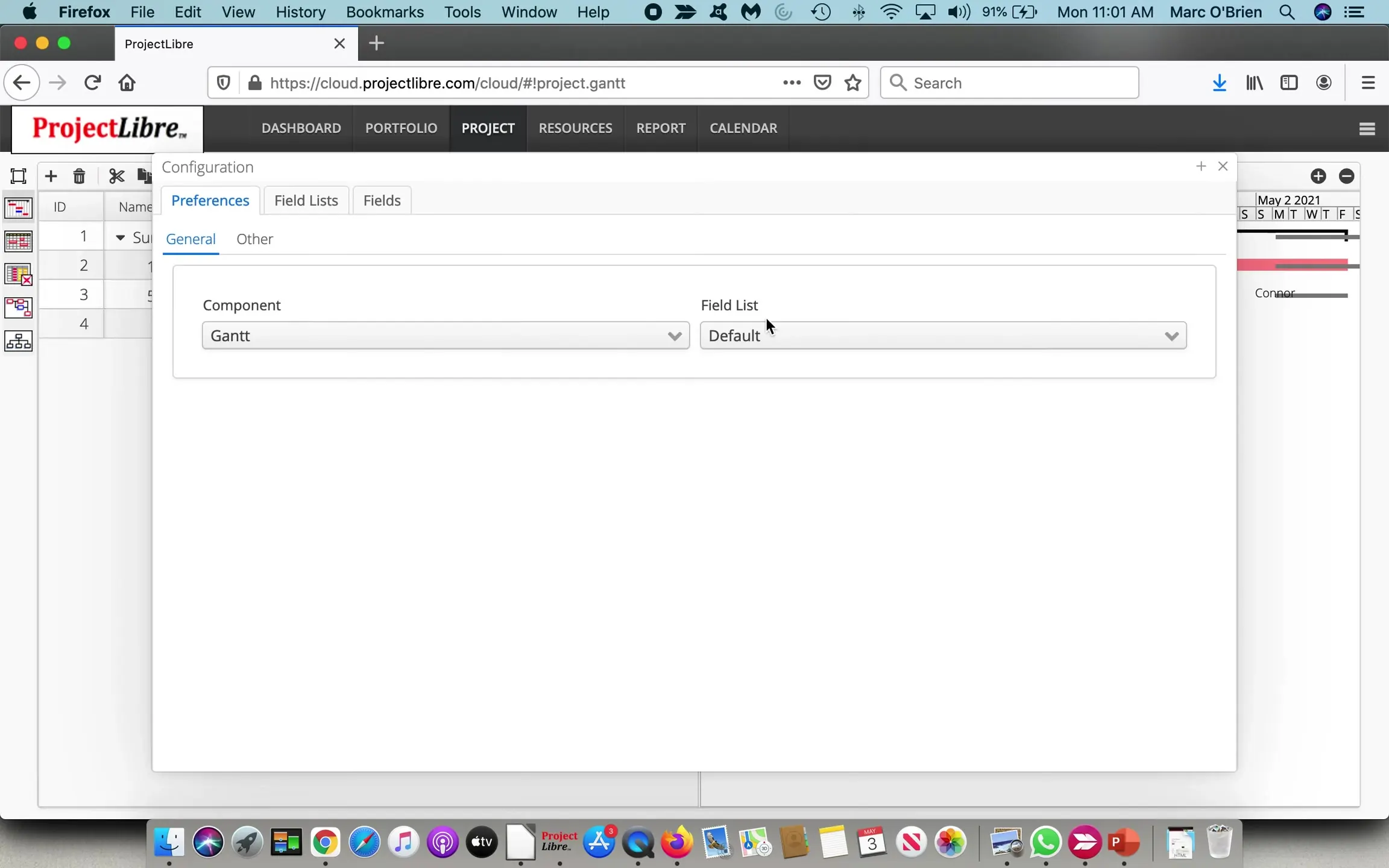Click the delete trash icon in the toolbar
Screen dimensions: 1389x868
coord(79,176)
